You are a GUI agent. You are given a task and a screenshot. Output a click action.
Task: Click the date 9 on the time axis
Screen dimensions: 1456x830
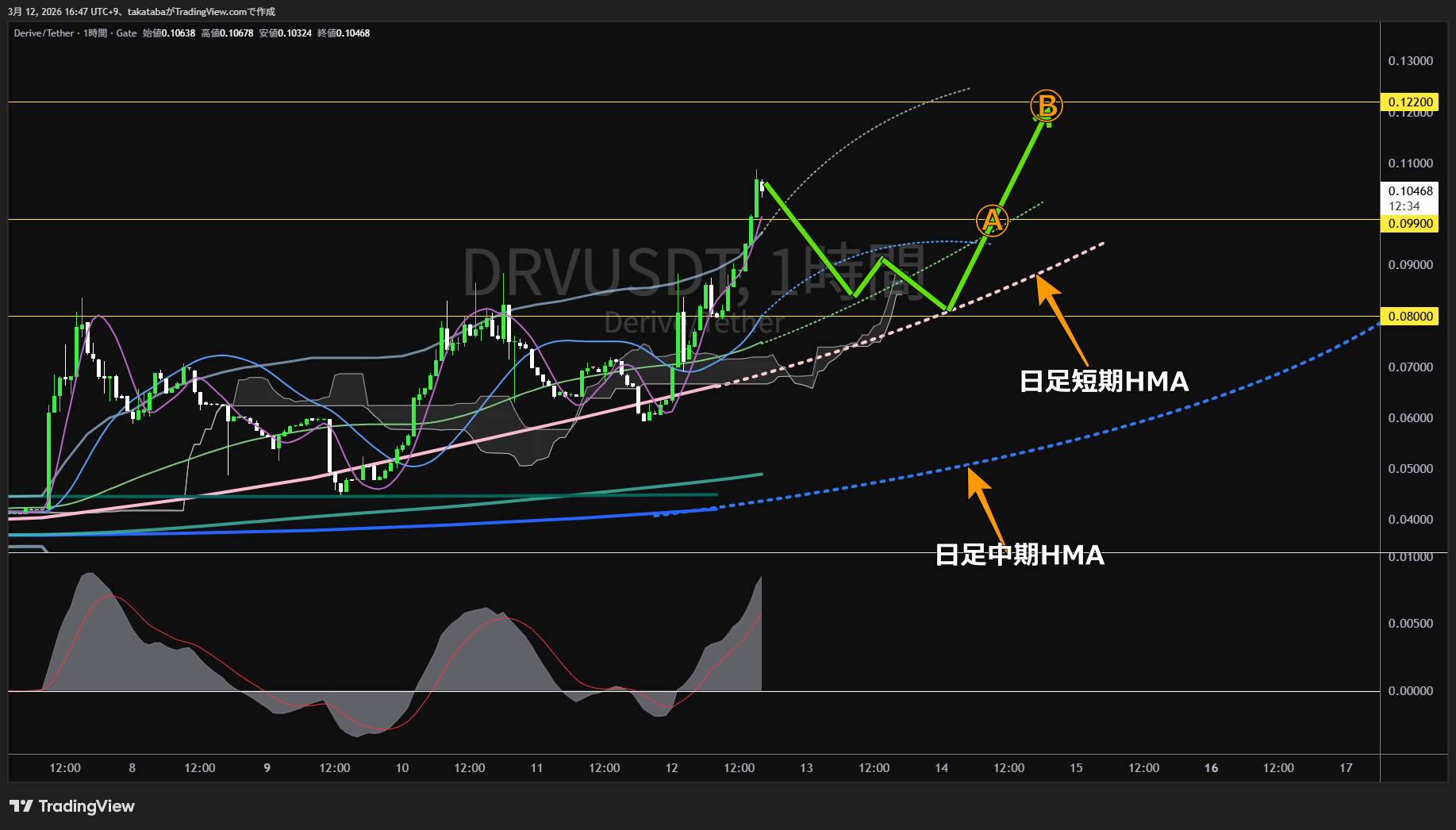coord(267,768)
